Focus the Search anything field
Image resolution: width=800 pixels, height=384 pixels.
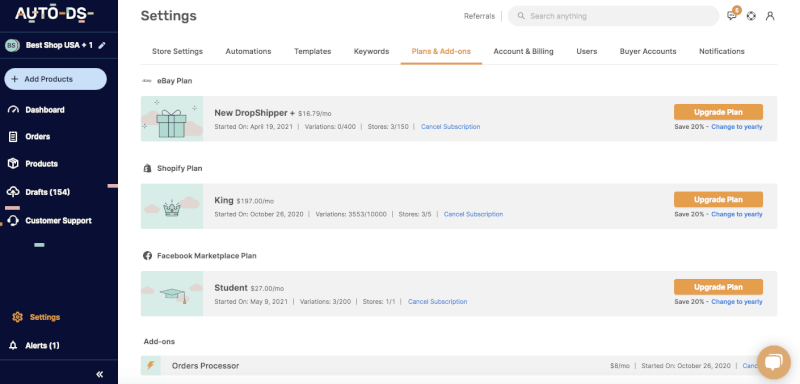click(613, 16)
